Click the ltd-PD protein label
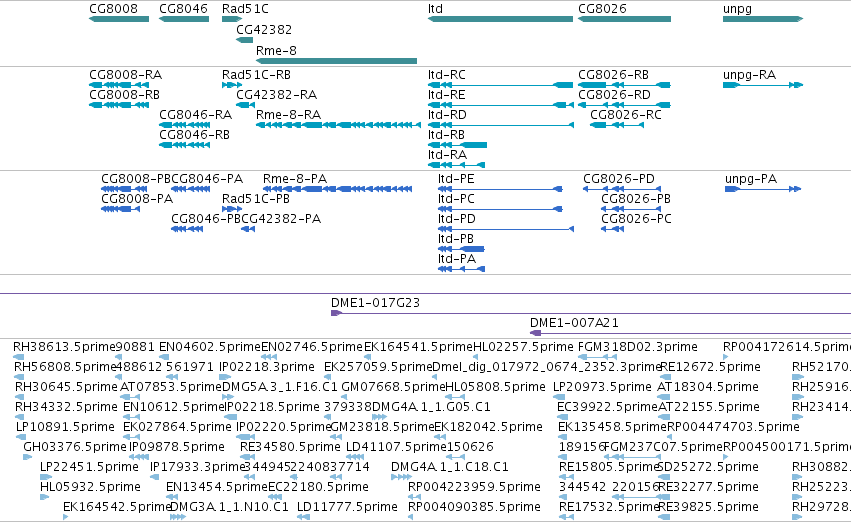The image size is (851, 522). 457,219
